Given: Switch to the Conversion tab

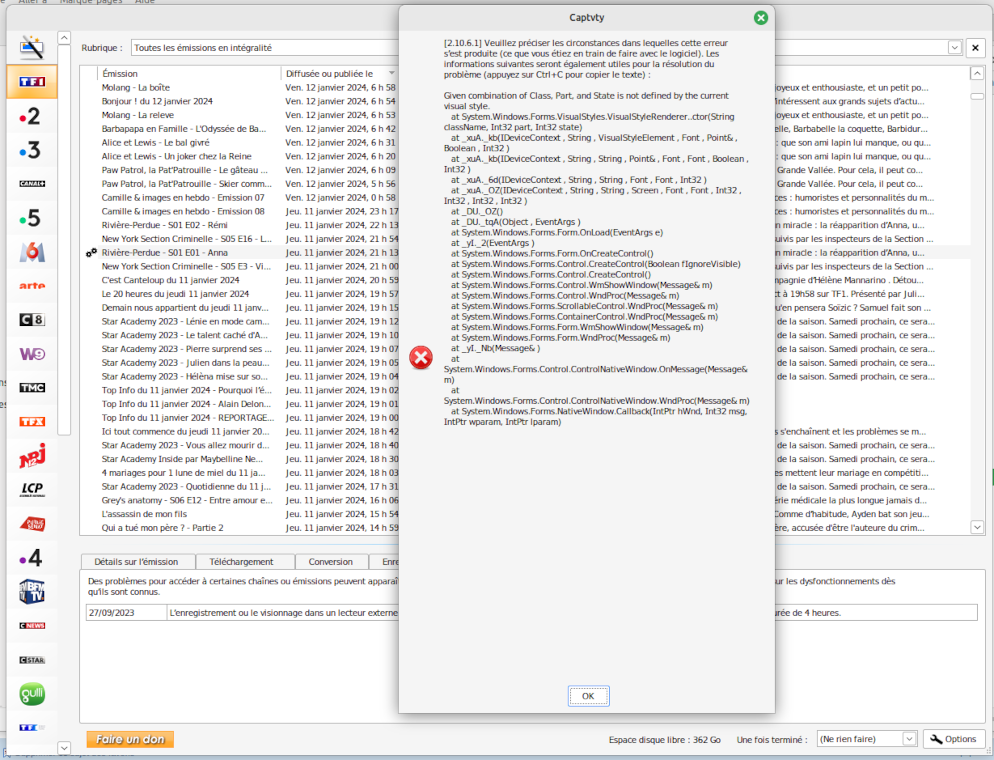Looking at the screenshot, I should pos(330,561).
